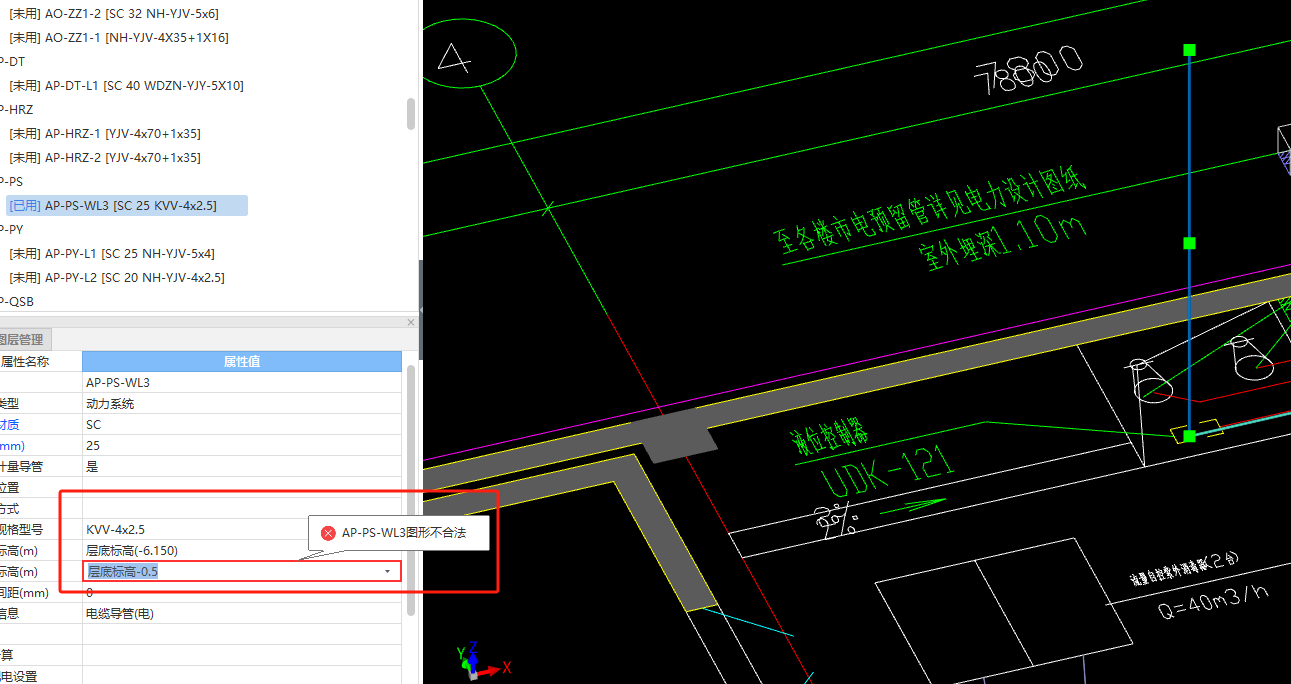
Task: Click the XYZ axis indicator icon
Action: [x=483, y=660]
